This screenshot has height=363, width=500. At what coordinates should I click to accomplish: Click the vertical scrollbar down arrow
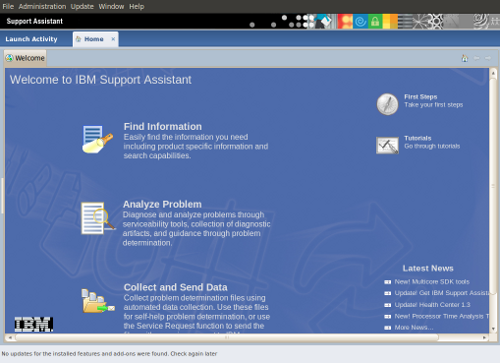[x=493, y=329]
